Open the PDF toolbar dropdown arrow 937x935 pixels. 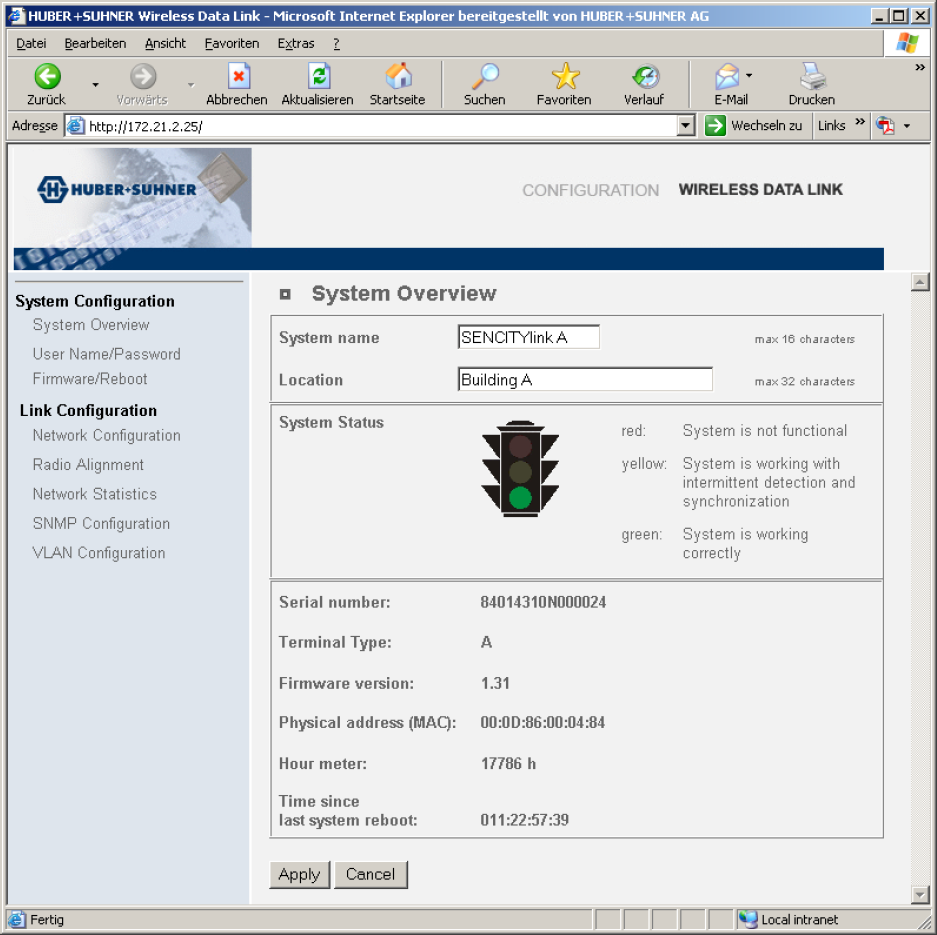[907, 126]
